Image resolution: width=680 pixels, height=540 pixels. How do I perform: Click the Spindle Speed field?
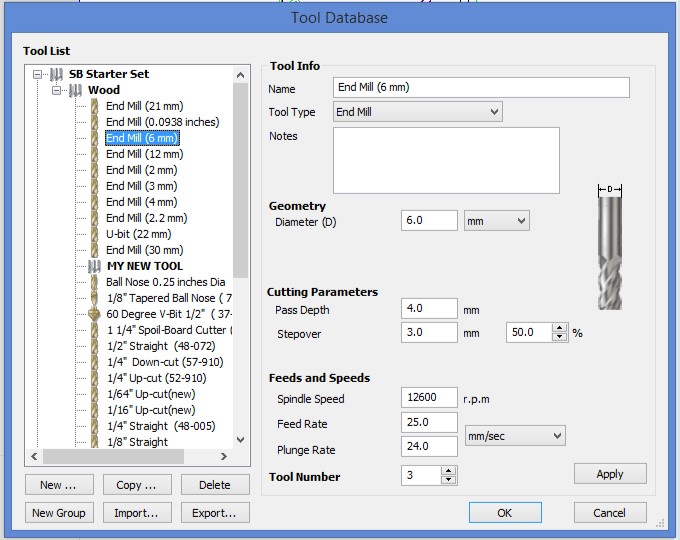pyautogui.click(x=429, y=398)
